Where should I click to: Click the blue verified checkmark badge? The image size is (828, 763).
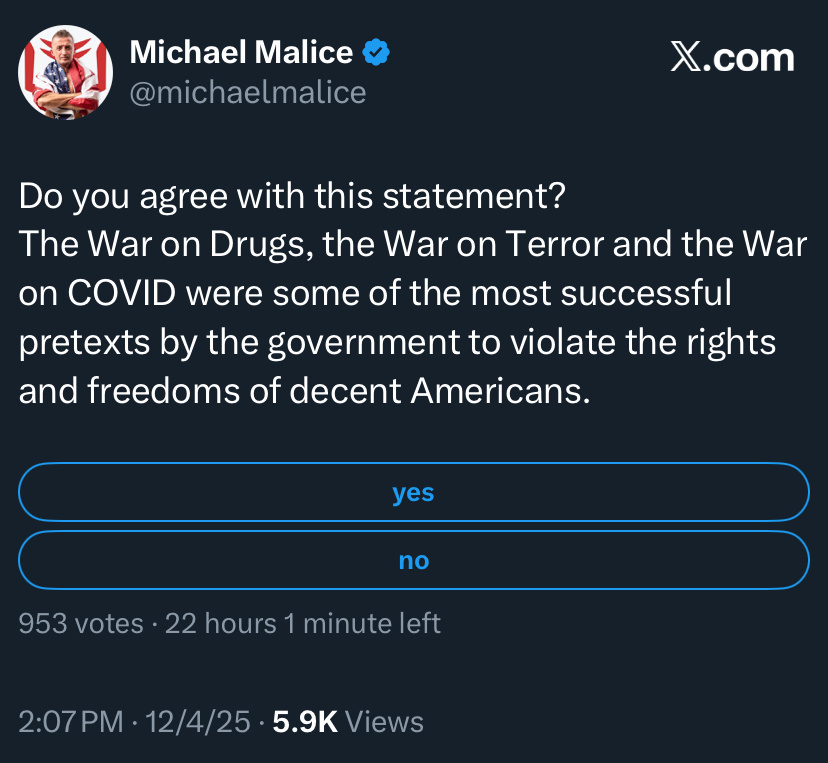coord(376,53)
